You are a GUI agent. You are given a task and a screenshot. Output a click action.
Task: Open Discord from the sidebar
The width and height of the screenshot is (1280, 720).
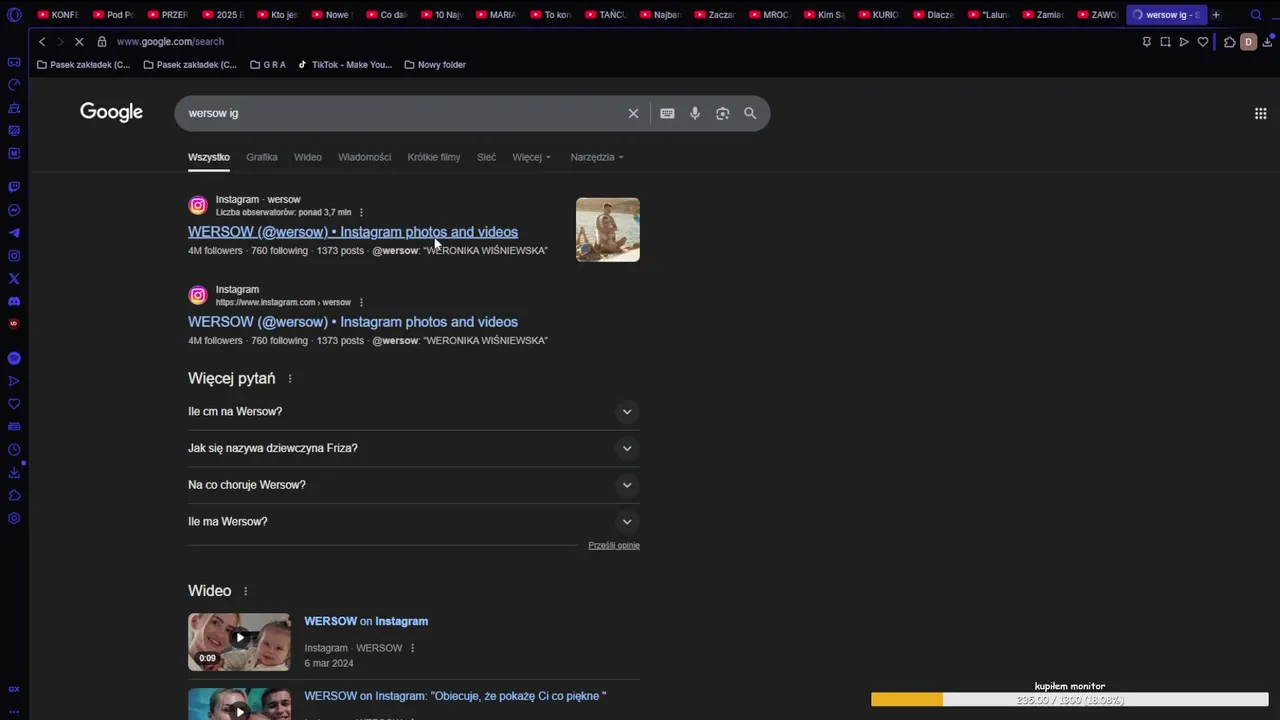tap(14, 301)
